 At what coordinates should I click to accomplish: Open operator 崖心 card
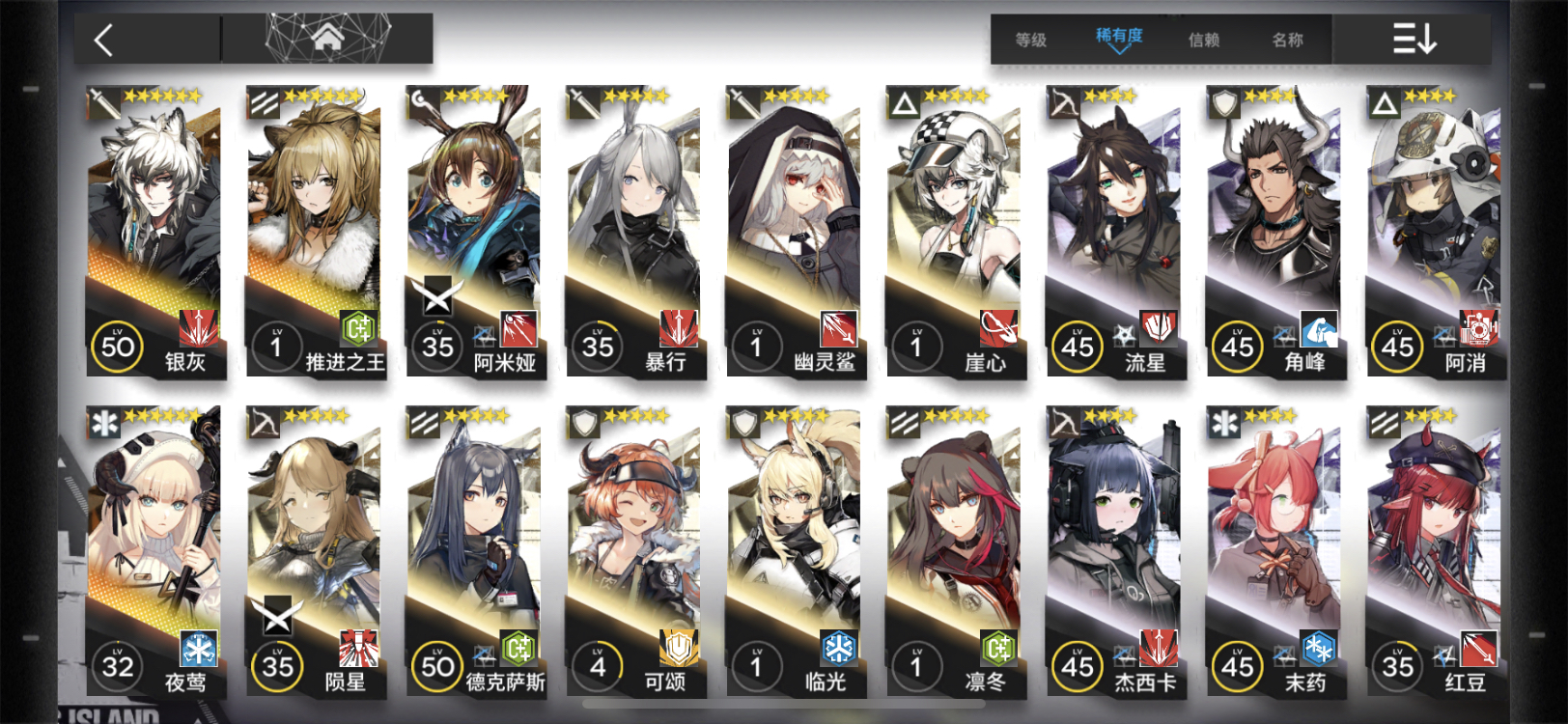954,232
